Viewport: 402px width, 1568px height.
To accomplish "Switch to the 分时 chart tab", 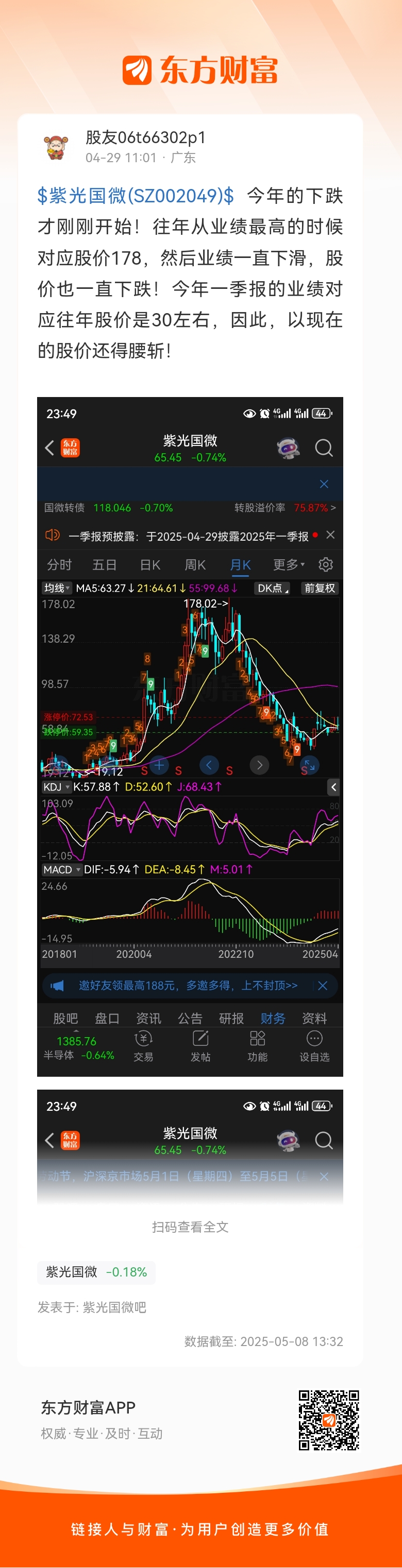I will click(x=59, y=564).
